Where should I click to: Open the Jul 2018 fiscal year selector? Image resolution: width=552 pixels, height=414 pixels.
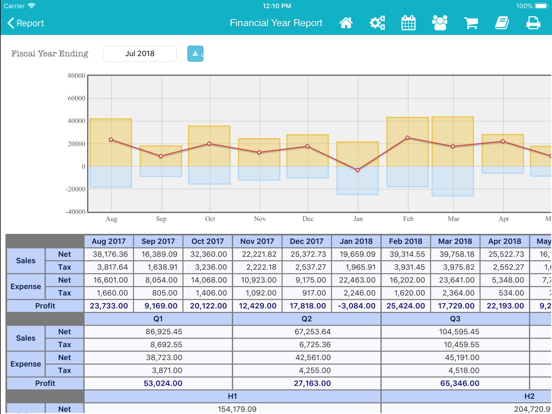[140, 54]
